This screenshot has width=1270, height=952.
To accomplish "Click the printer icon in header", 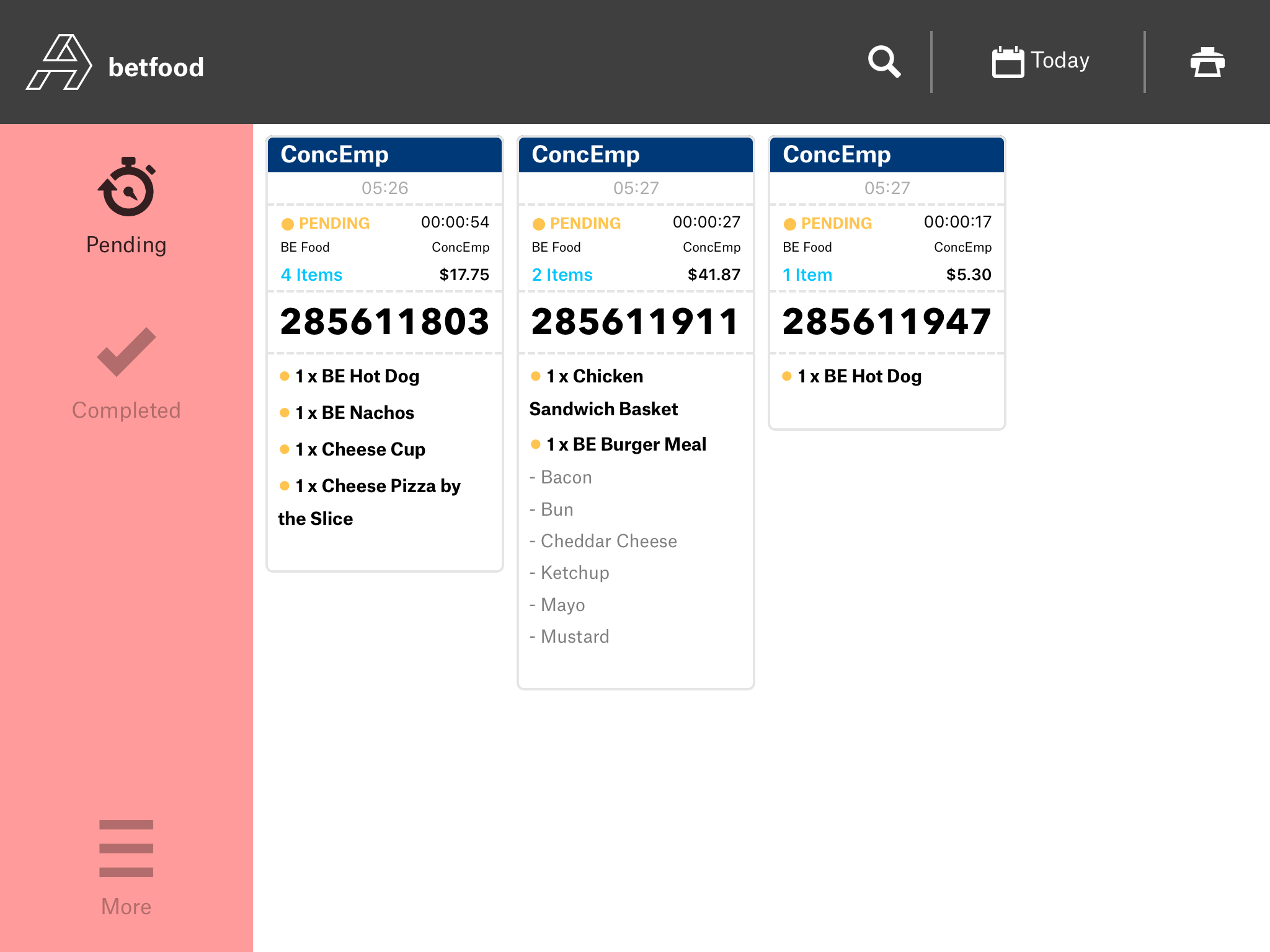I will (x=1207, y=61).
